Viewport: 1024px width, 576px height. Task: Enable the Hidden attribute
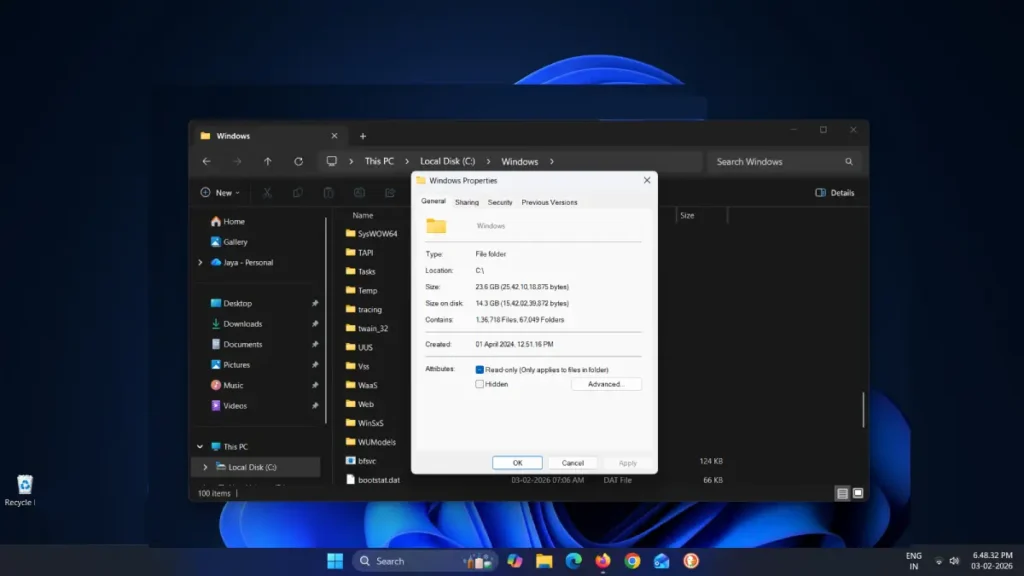click(481, 383)
